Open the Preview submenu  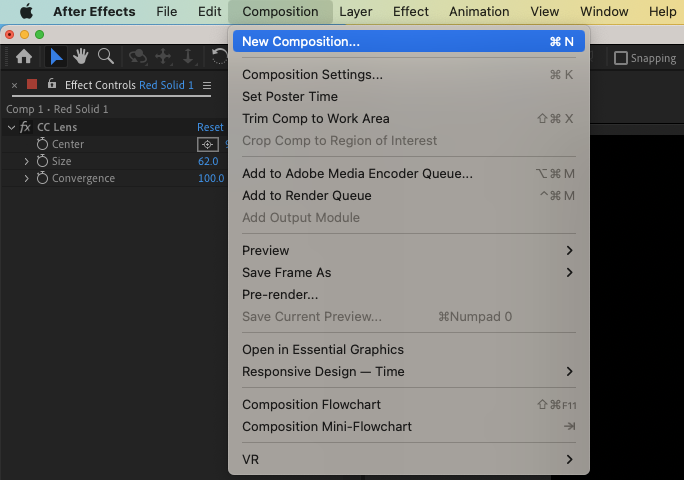409,250
